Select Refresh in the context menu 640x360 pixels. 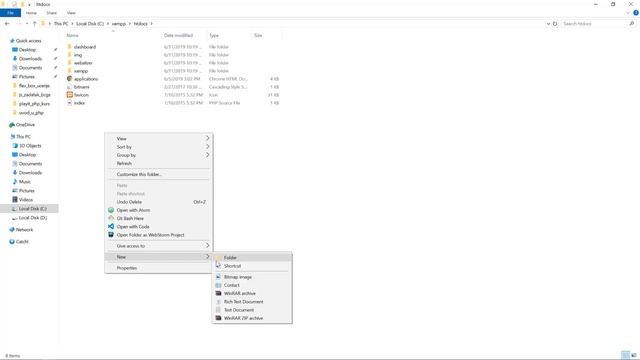coord(159,163)
